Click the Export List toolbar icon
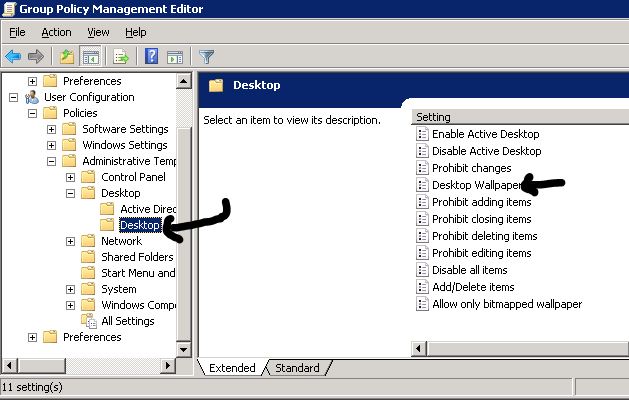The image size is (629, 400). pos(121,56)
